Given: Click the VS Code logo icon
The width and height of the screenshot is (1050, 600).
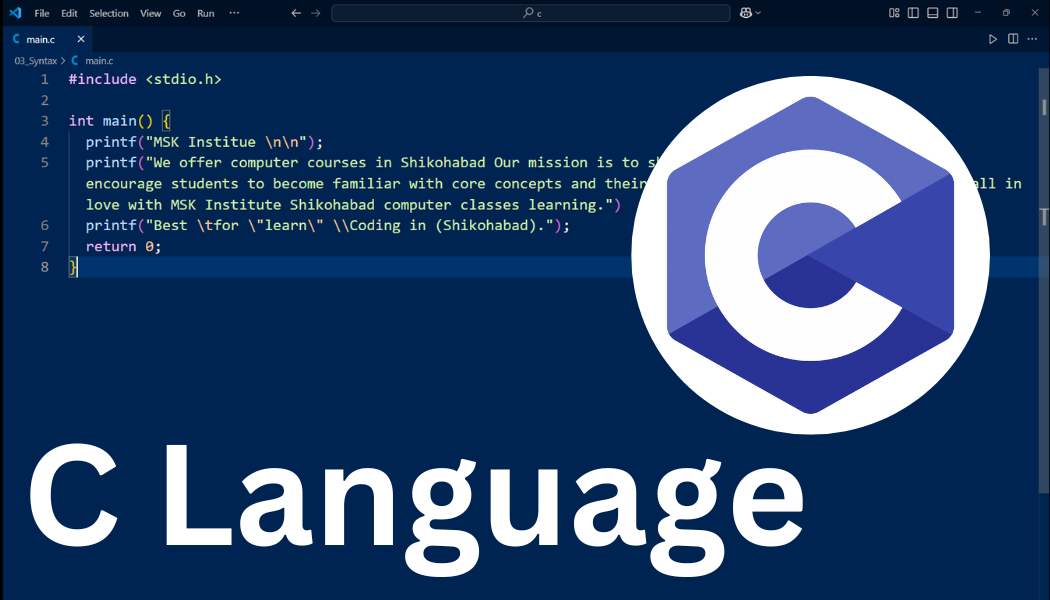Looking at the screenshot, I should [15, 13].
